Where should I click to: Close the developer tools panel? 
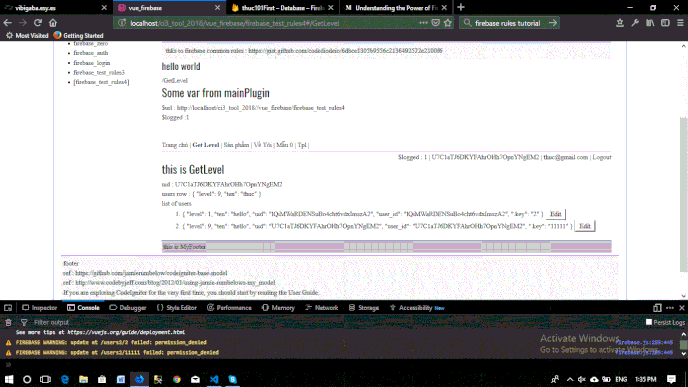tap(682, 308)
